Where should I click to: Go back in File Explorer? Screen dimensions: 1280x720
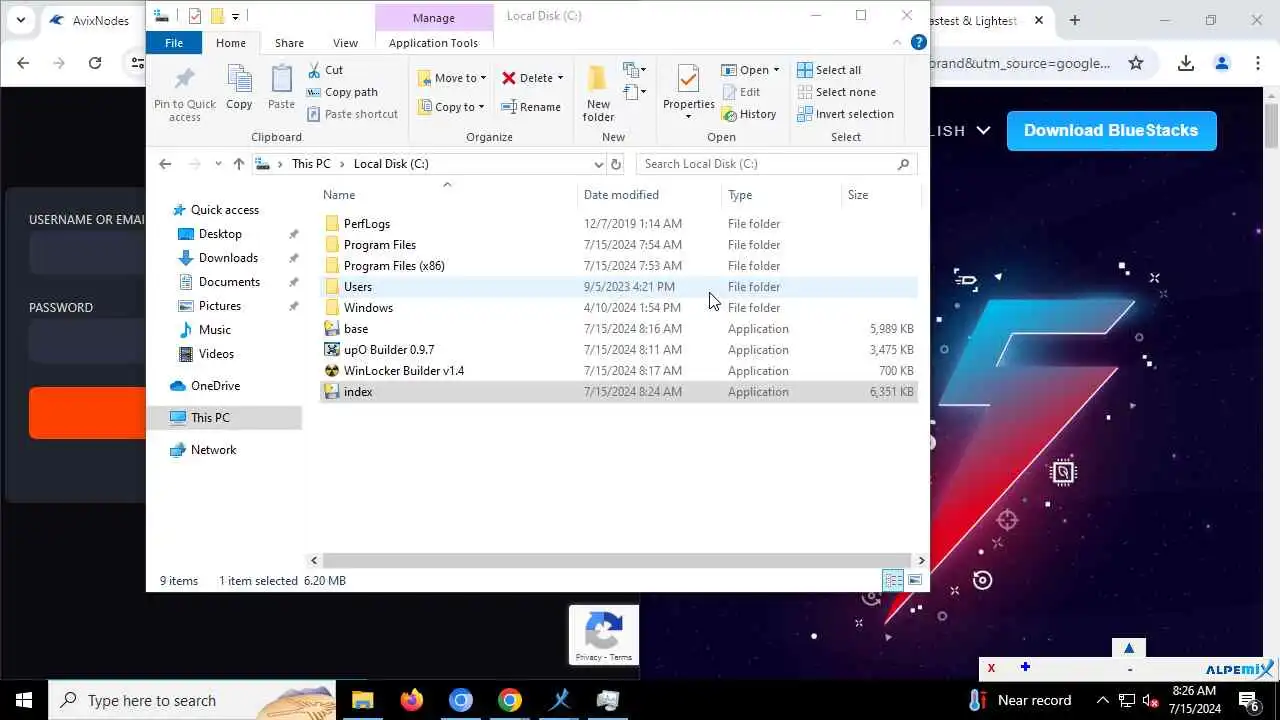pos(166,164)
